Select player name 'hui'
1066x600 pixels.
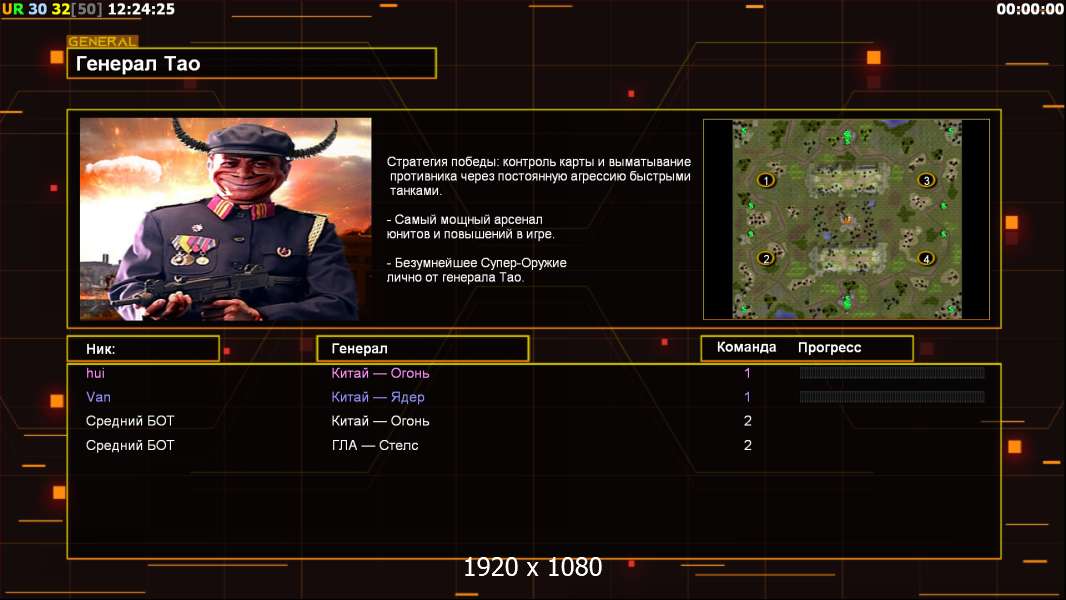[95, 373]
